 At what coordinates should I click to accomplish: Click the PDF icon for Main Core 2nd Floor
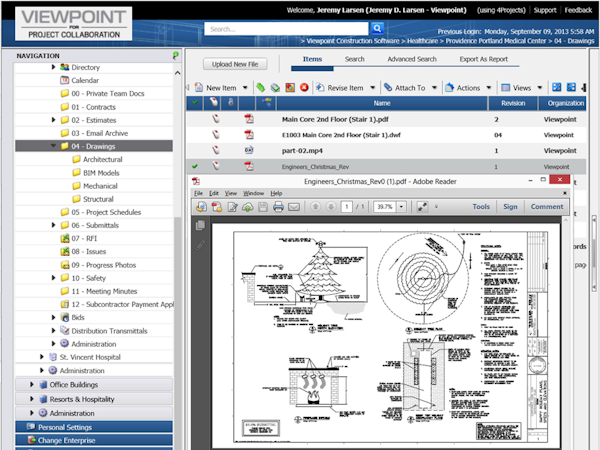click(x=249, y=118)
